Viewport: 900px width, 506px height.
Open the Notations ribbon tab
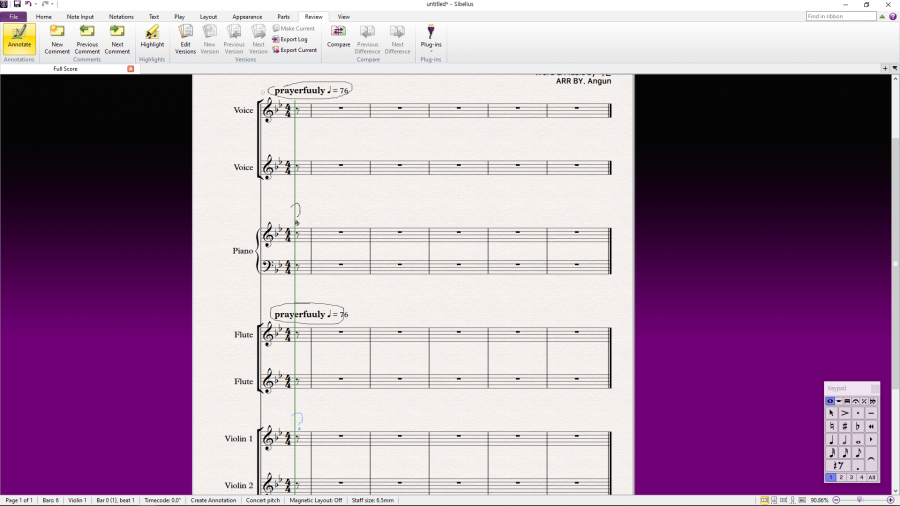[121, 17]
